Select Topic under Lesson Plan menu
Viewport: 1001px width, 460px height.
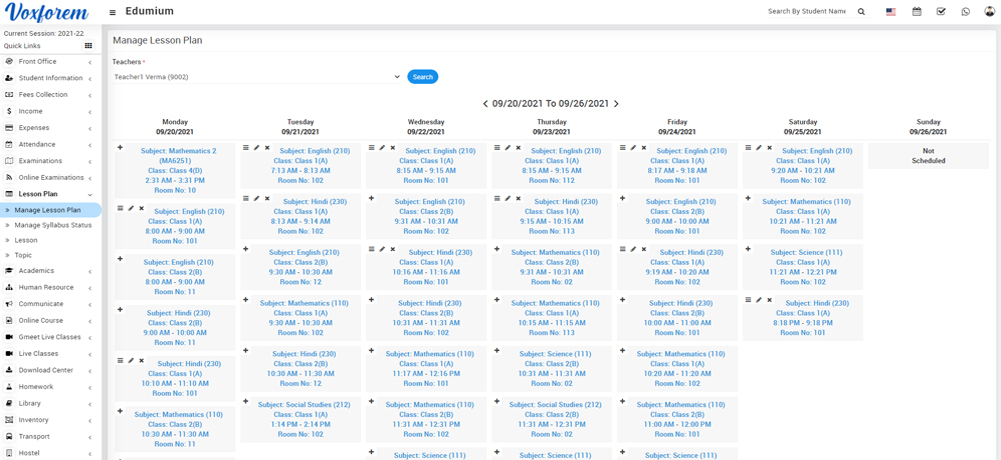[23, 255]
